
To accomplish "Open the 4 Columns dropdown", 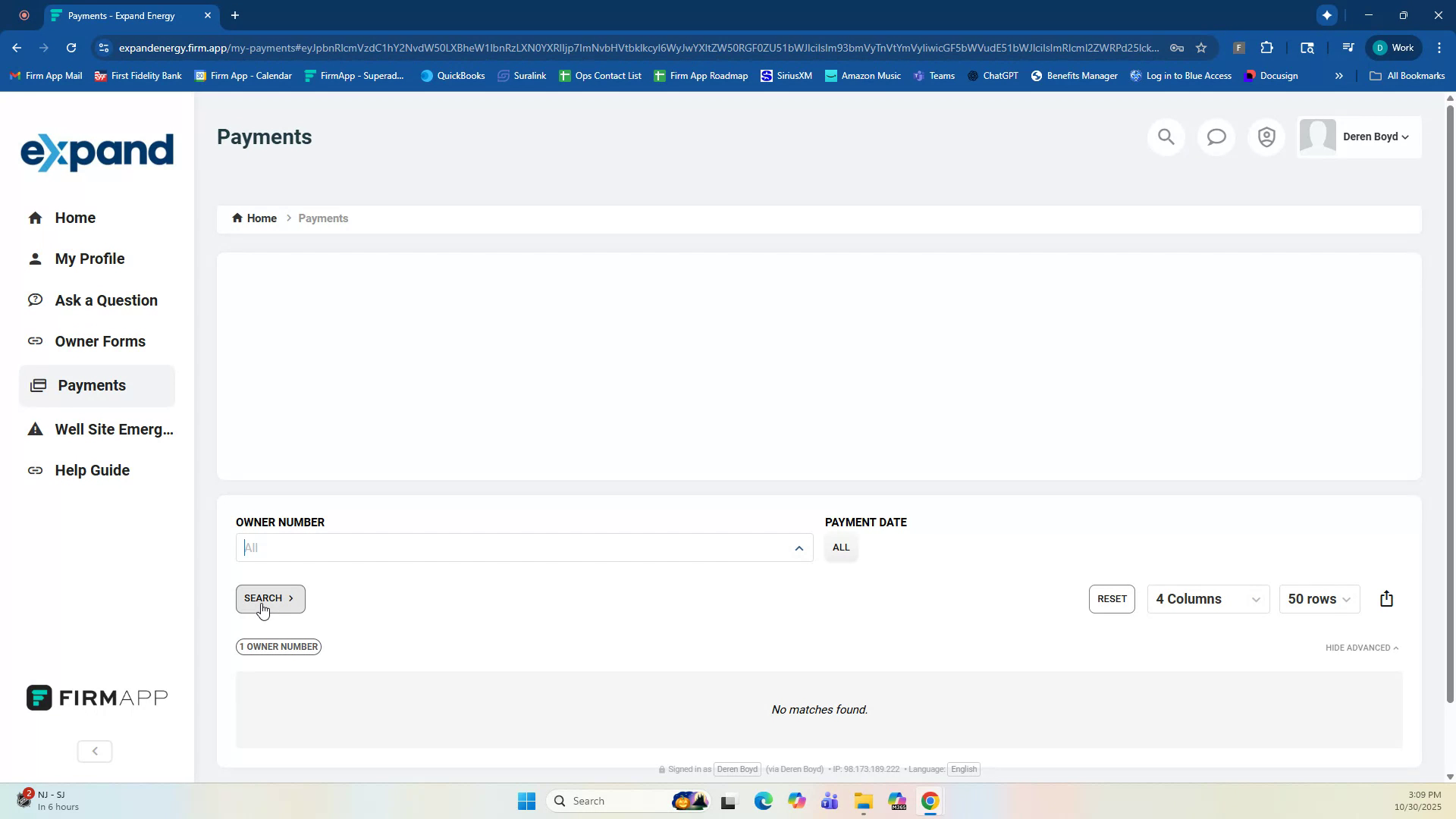I will pos(1207,598).
